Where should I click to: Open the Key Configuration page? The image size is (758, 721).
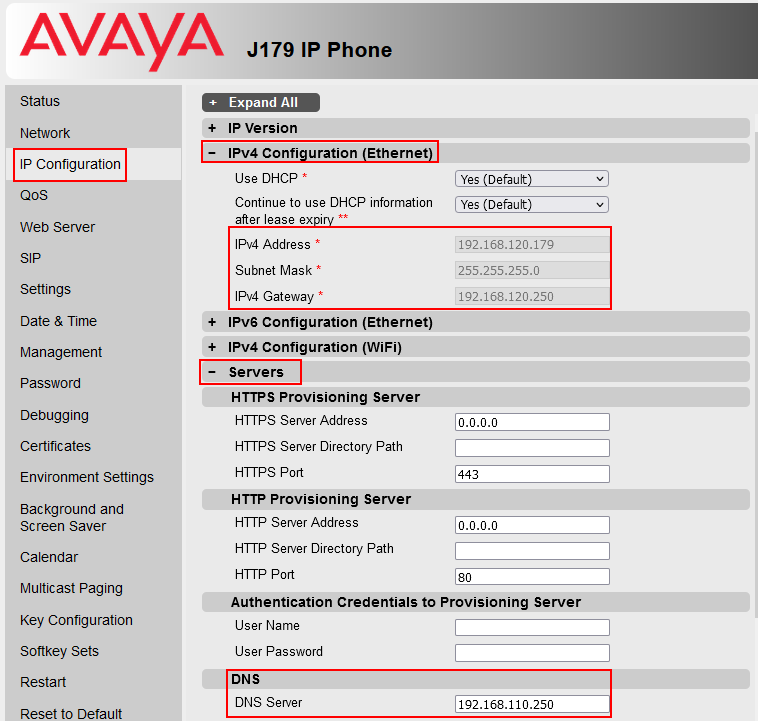(x=76, y=620)
